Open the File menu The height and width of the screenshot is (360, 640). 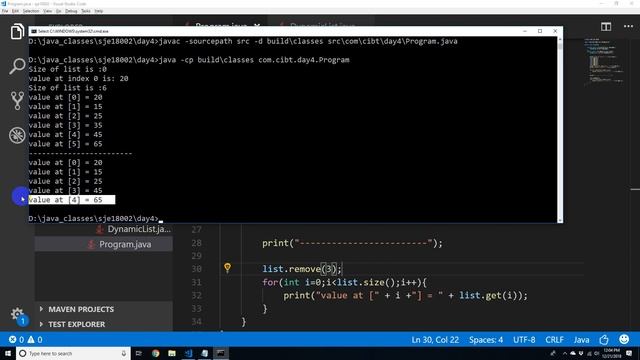pyautogui.click(x=5, y=11)
